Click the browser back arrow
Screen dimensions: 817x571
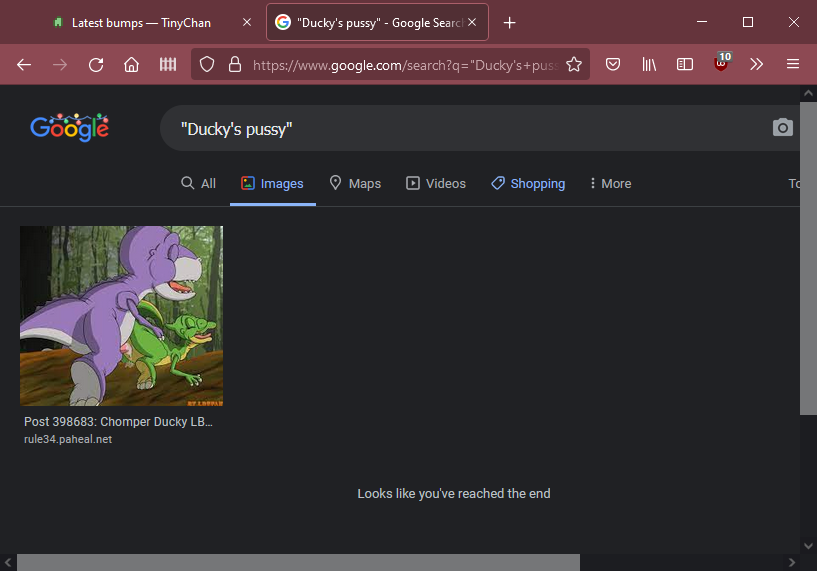pos(24,64)
